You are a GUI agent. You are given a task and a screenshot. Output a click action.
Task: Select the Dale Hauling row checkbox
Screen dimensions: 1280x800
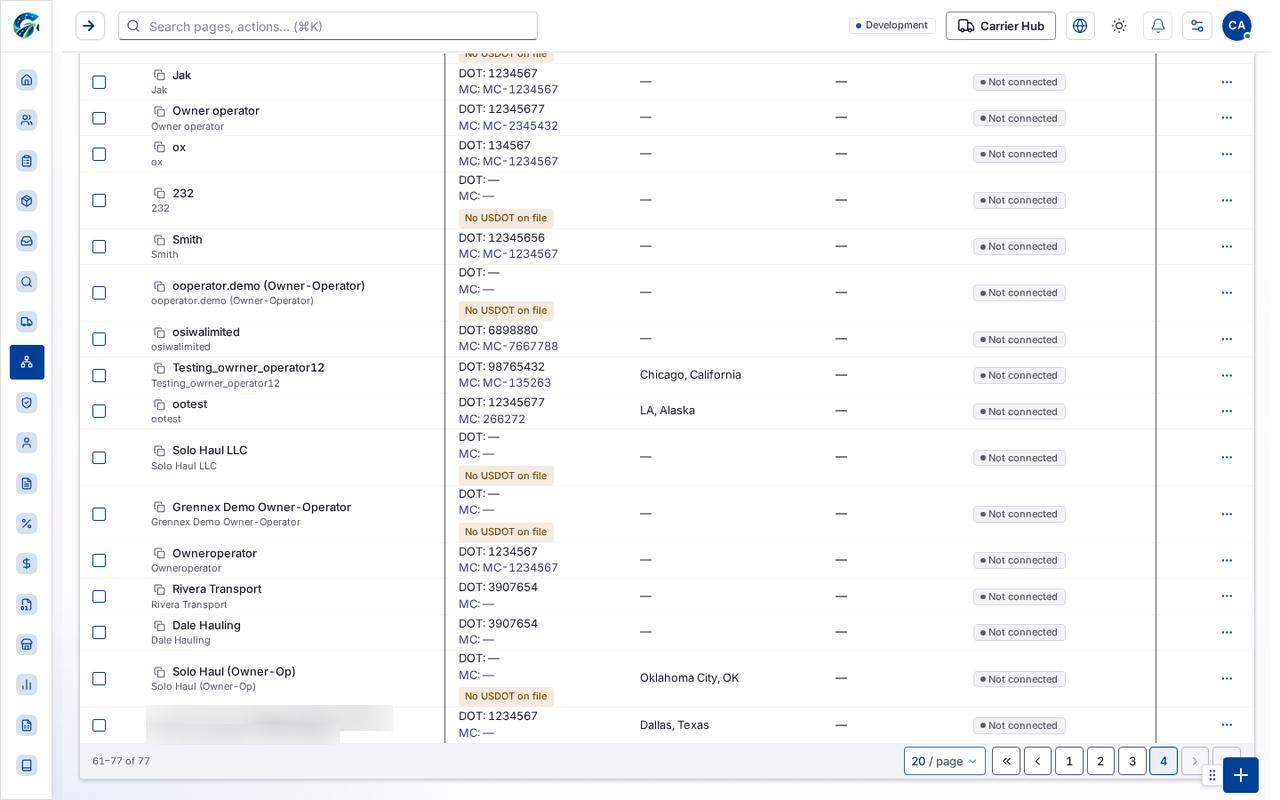pos(99,633)
